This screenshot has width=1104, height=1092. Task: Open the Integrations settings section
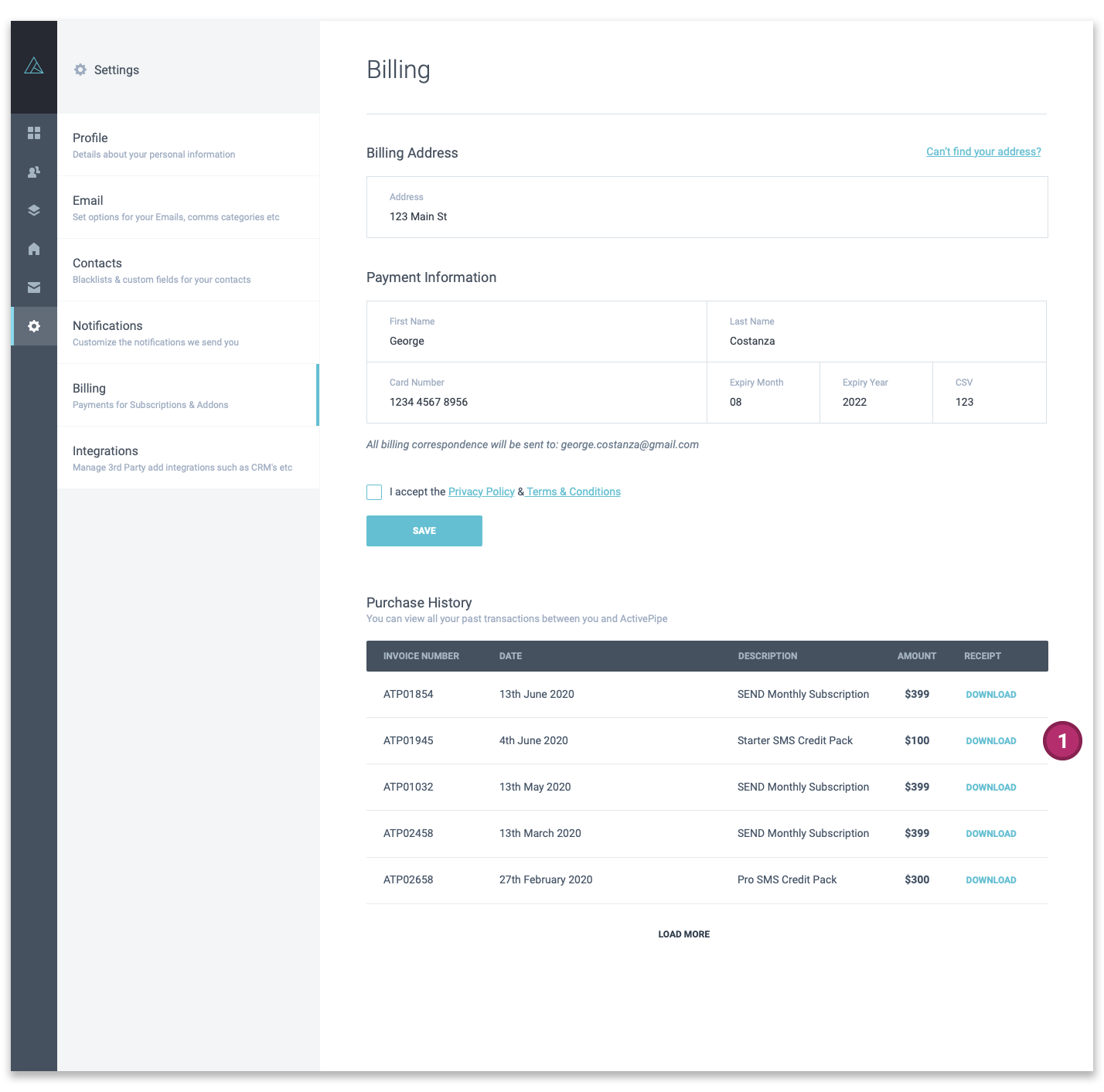pyautogui.click(x=188, y=458)
